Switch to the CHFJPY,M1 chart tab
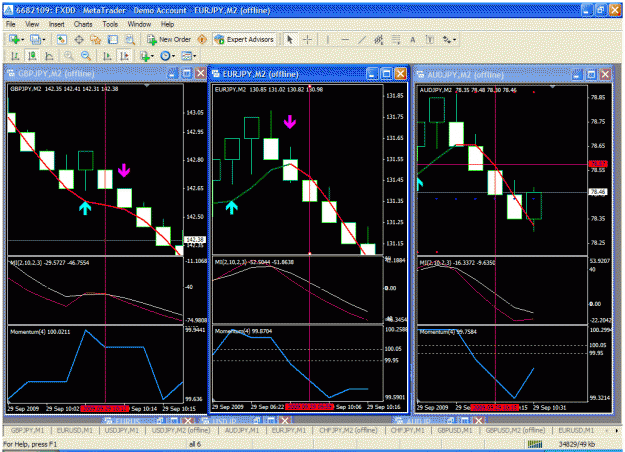The width and height of the screenshot is (625, 452). [x=407, y=430]
